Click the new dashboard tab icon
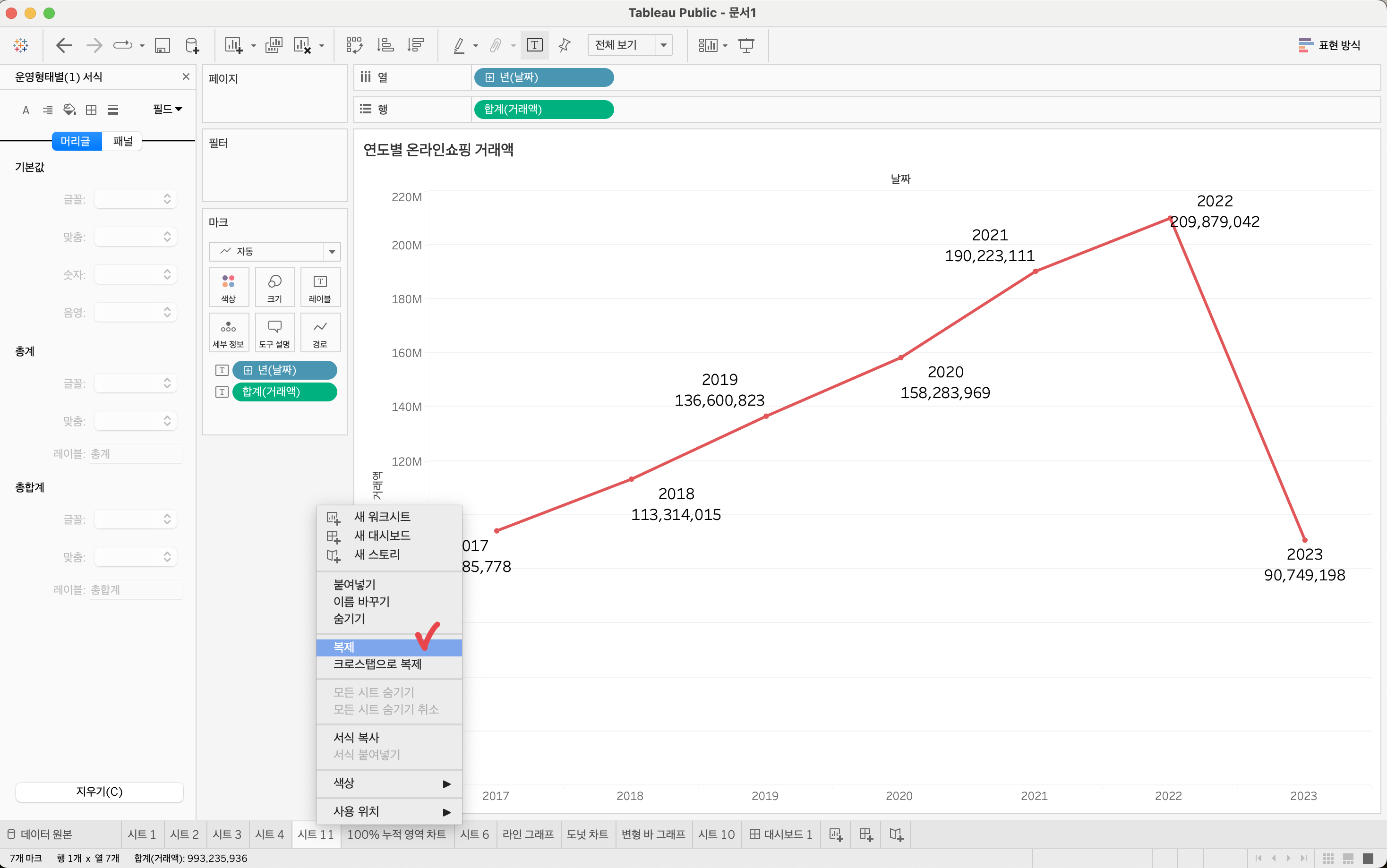The width and height of the screenshot is (1387, 868). [866, 834]
